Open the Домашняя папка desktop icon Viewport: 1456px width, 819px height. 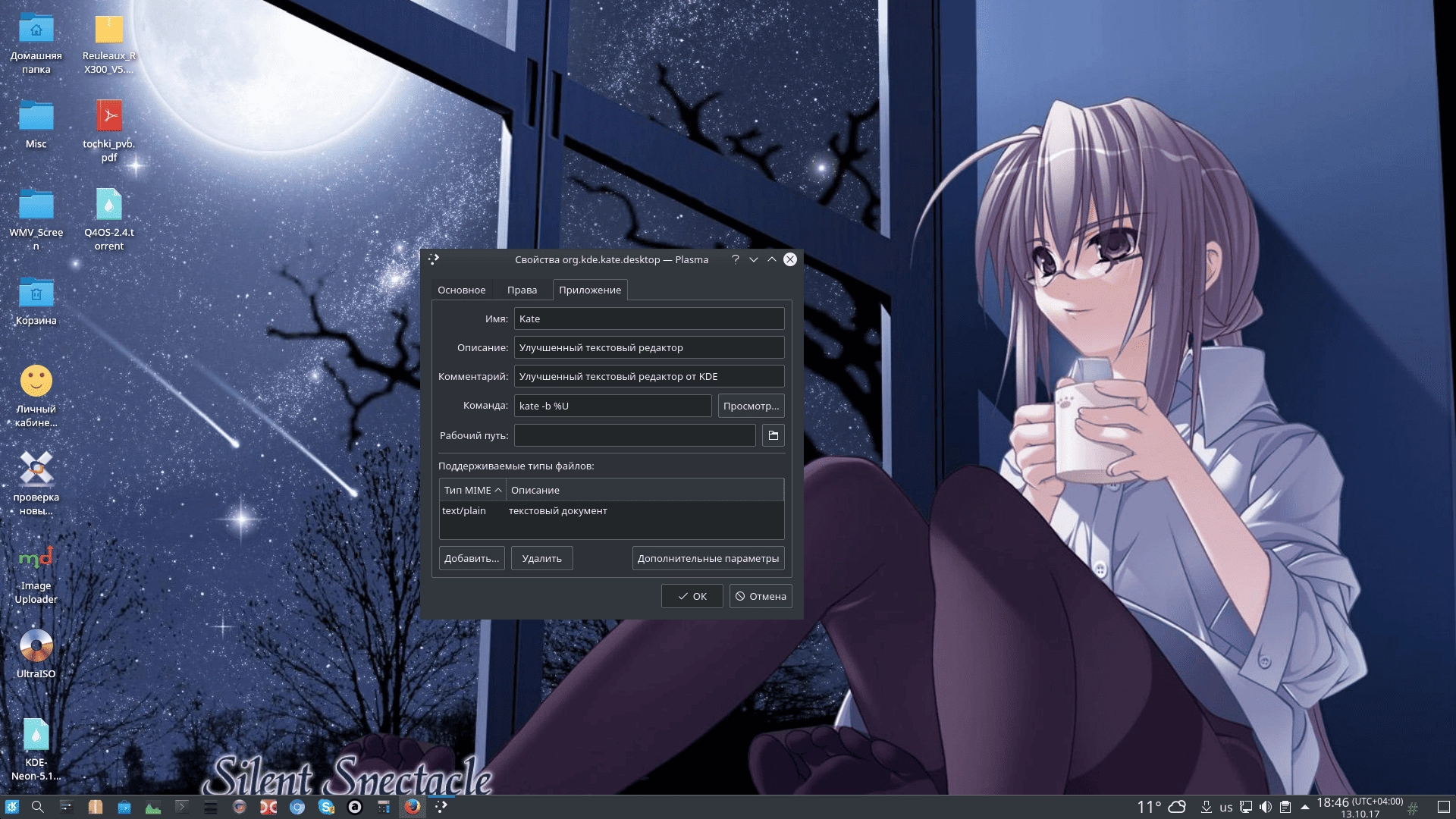click(36, 44)
